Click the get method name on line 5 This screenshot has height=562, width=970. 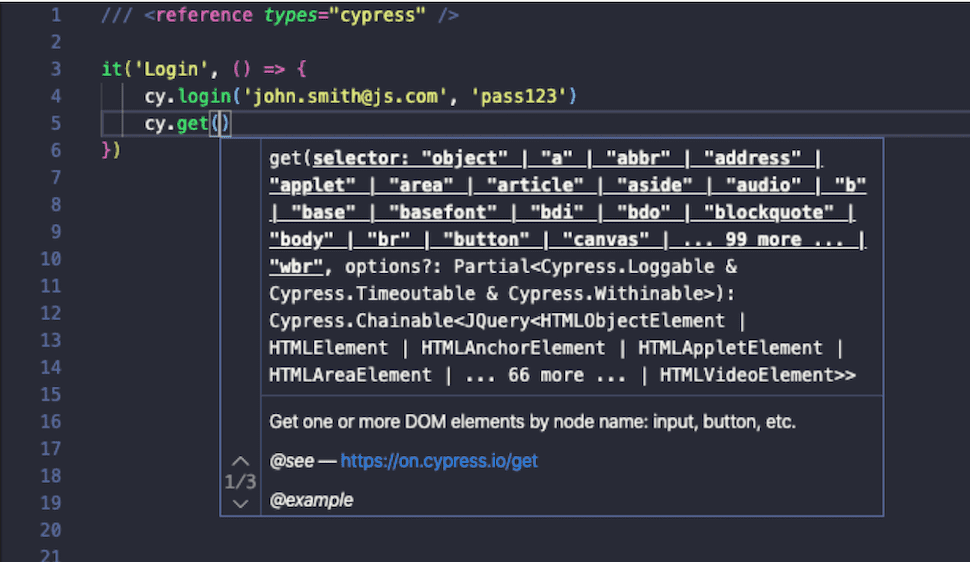point(193,123)
